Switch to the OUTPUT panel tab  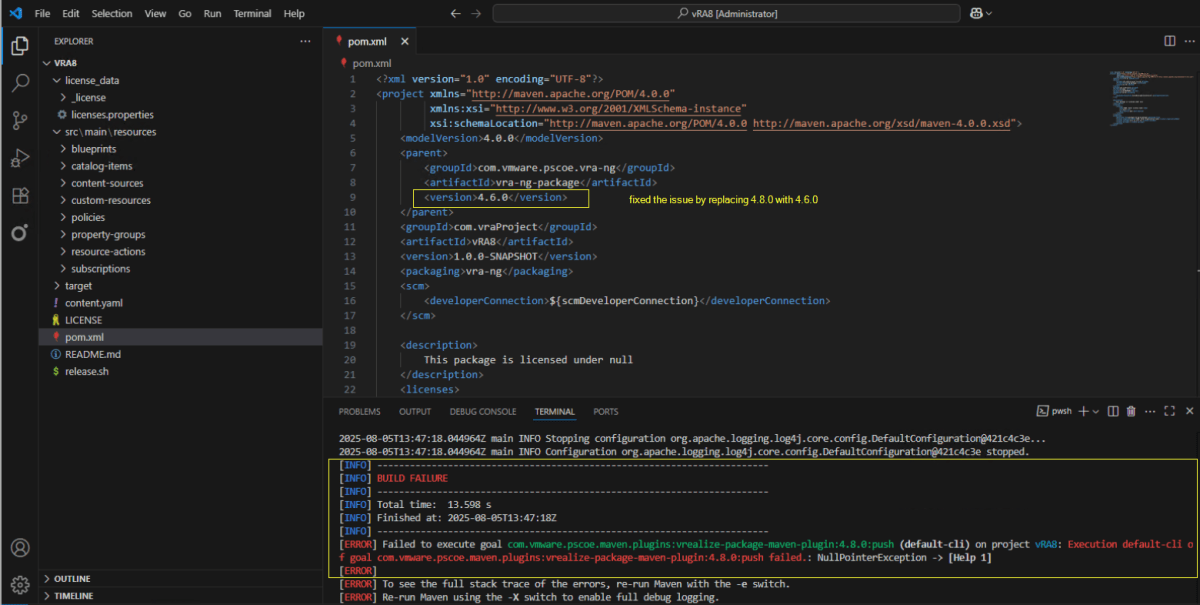(x=415, y=411)
